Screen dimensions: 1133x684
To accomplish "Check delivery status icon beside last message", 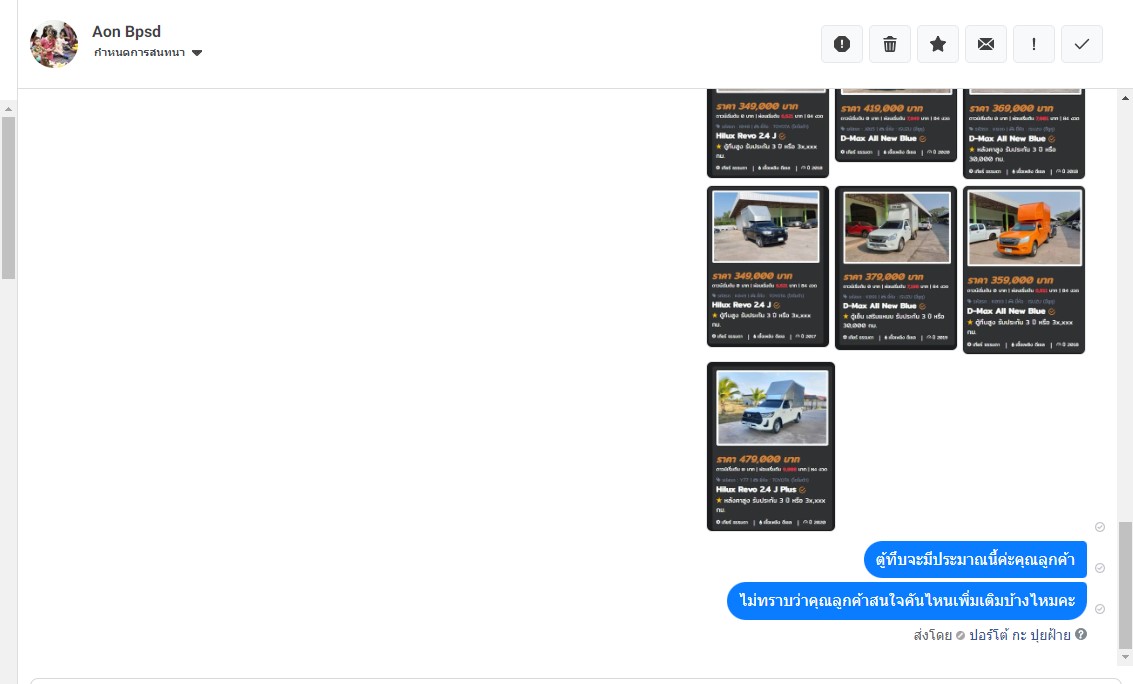I will click(1100, 610).
